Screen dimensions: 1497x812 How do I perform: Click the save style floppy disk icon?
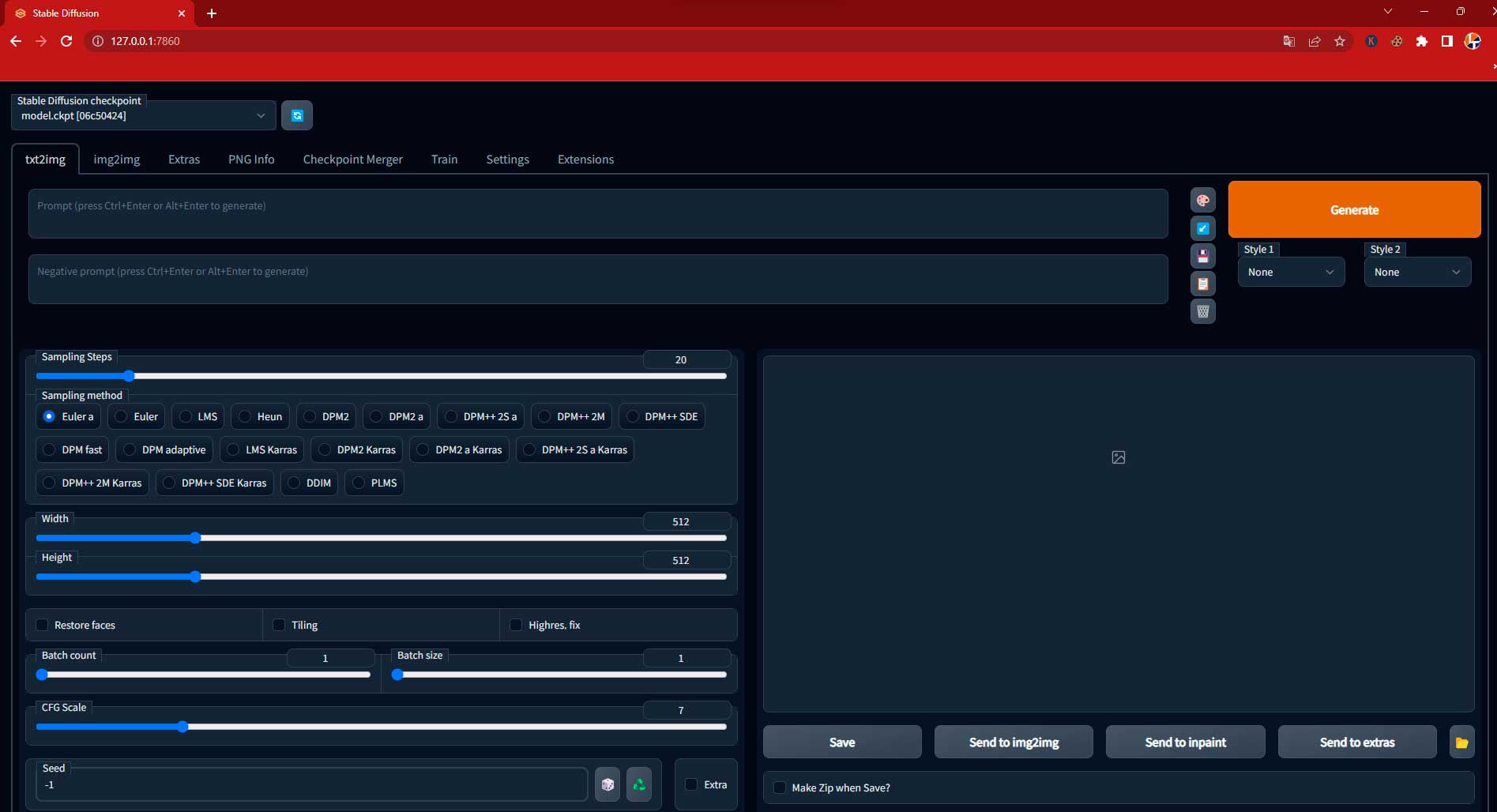tap(1202, 255)
